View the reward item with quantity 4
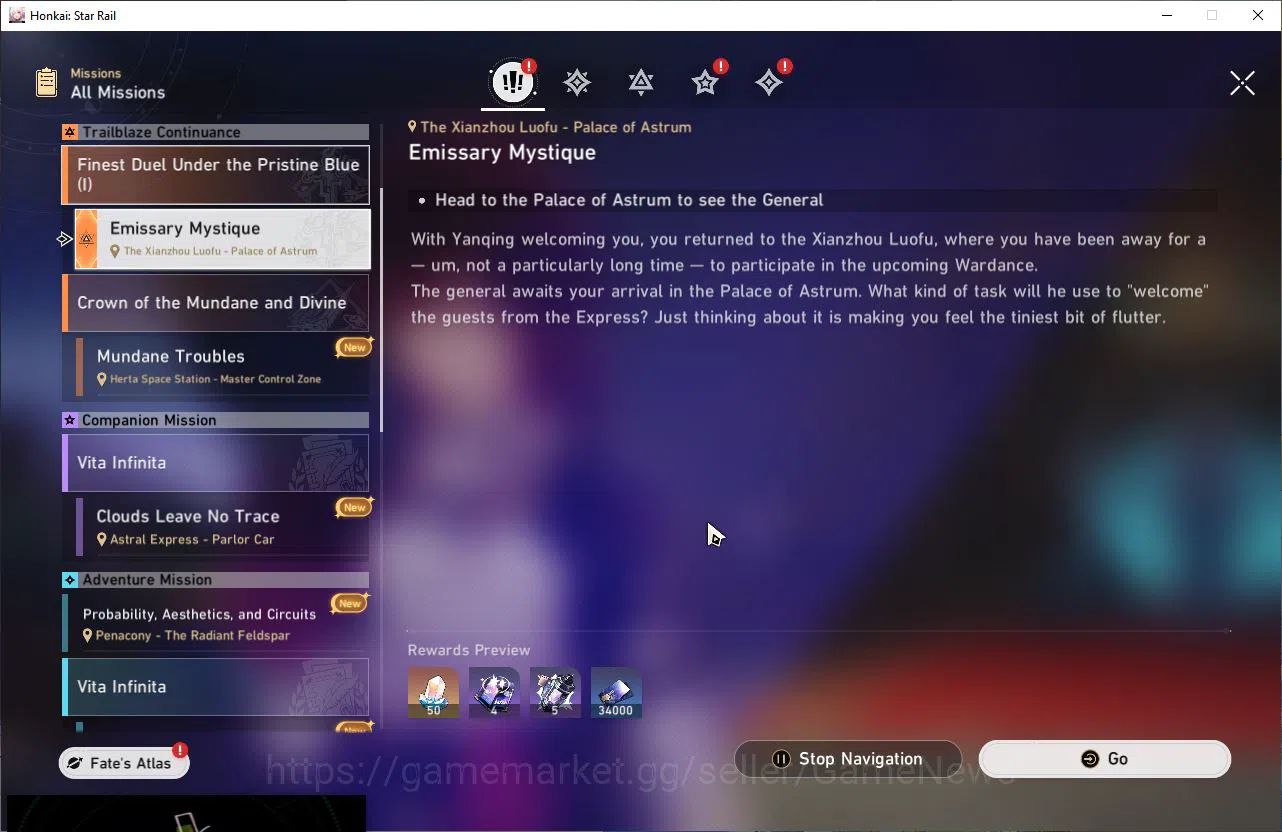This screenshot has width=1282, height=832. pos(494,692)
